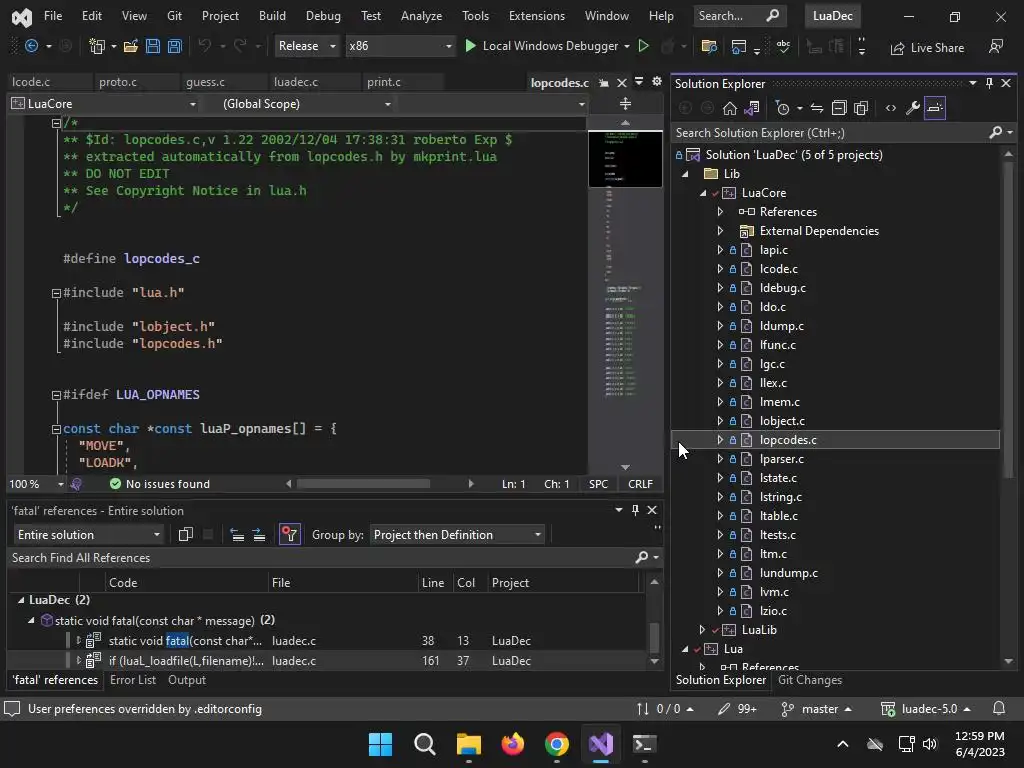1024x768 pixels.
Task: Open Firefox from the taskbar
Action: pyautogui.click(x=513, y=744)
